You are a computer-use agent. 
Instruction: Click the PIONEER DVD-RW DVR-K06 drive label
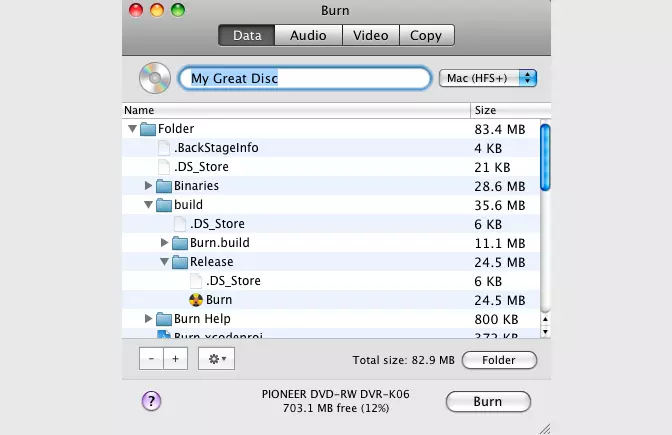tap(336, 394)
